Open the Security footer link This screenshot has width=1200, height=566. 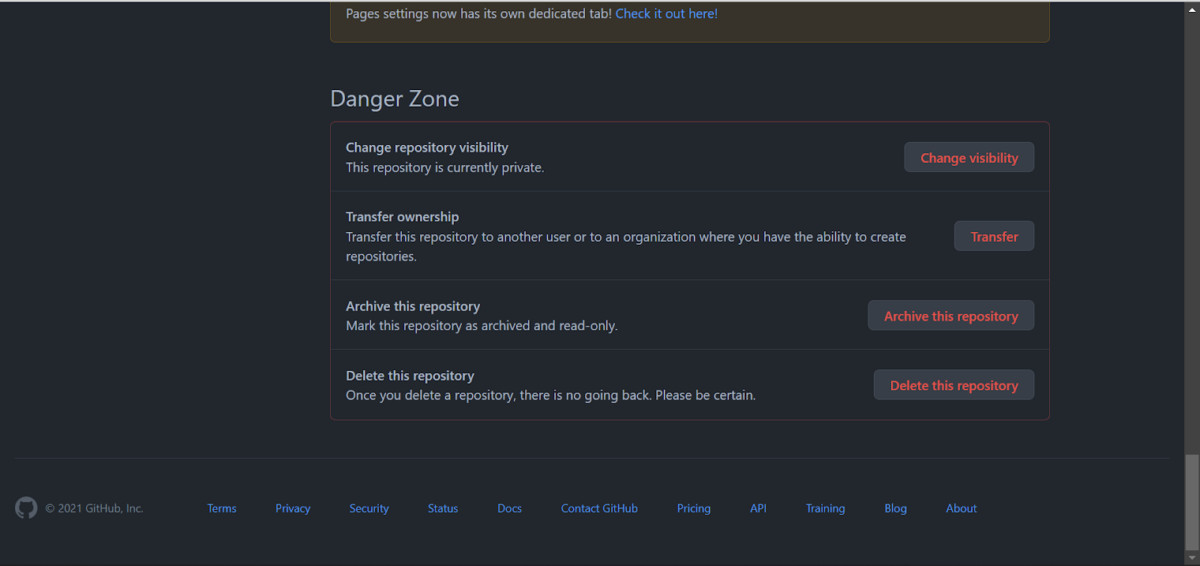click(x=369, y=508)
